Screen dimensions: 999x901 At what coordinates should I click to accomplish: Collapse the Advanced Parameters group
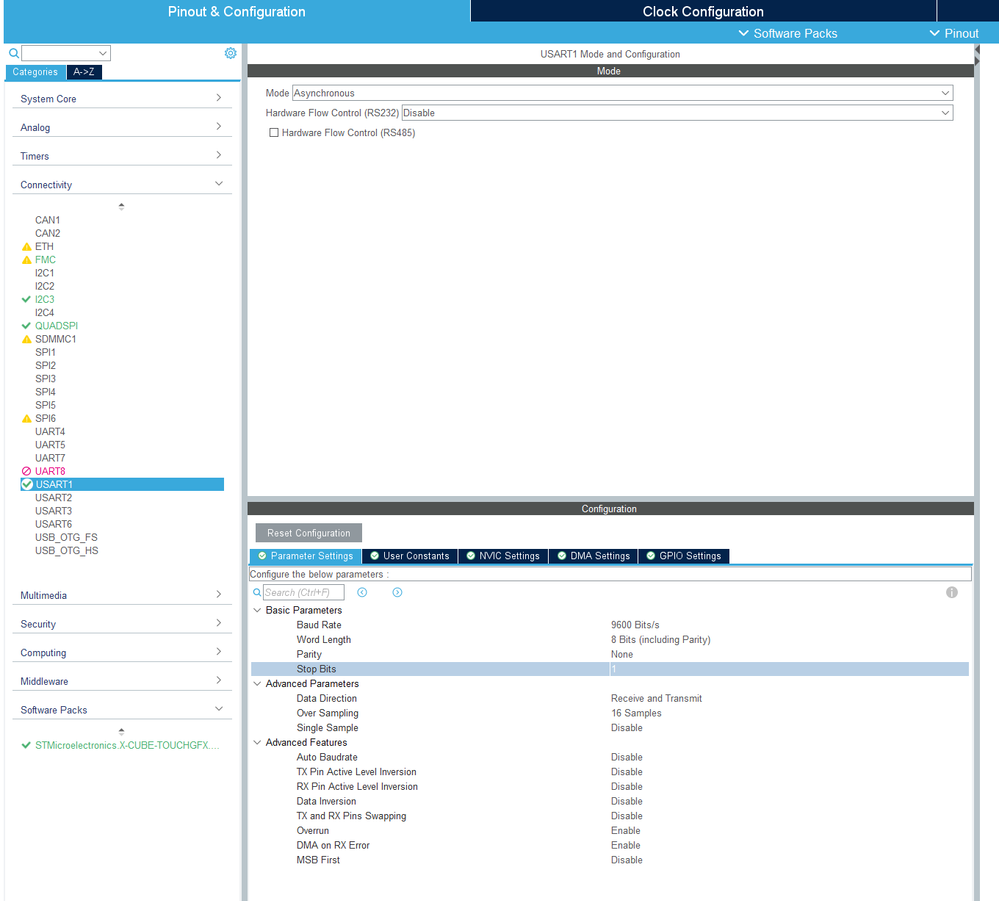pos(257,684)
